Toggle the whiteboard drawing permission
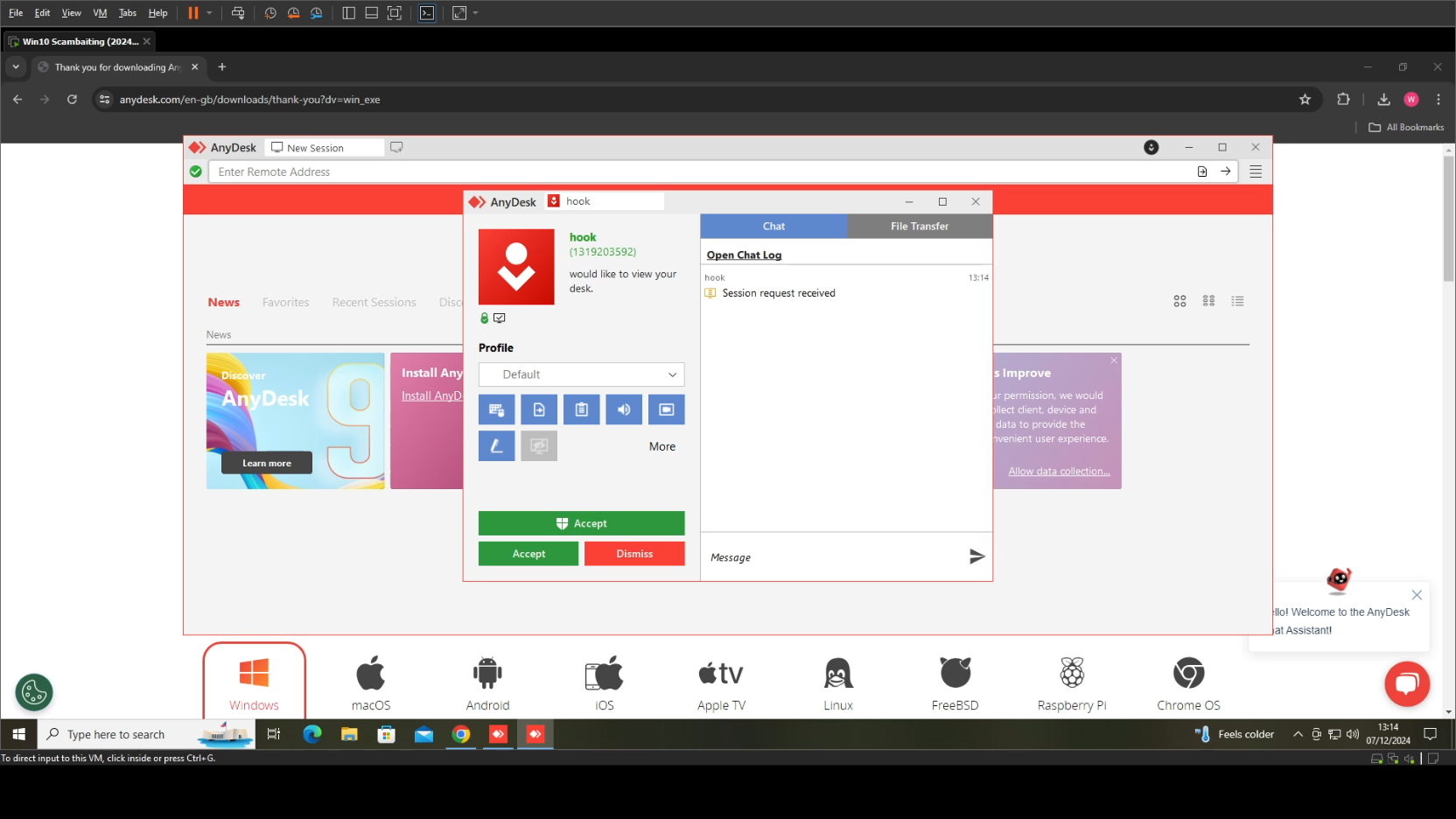 tap(496, 446)
